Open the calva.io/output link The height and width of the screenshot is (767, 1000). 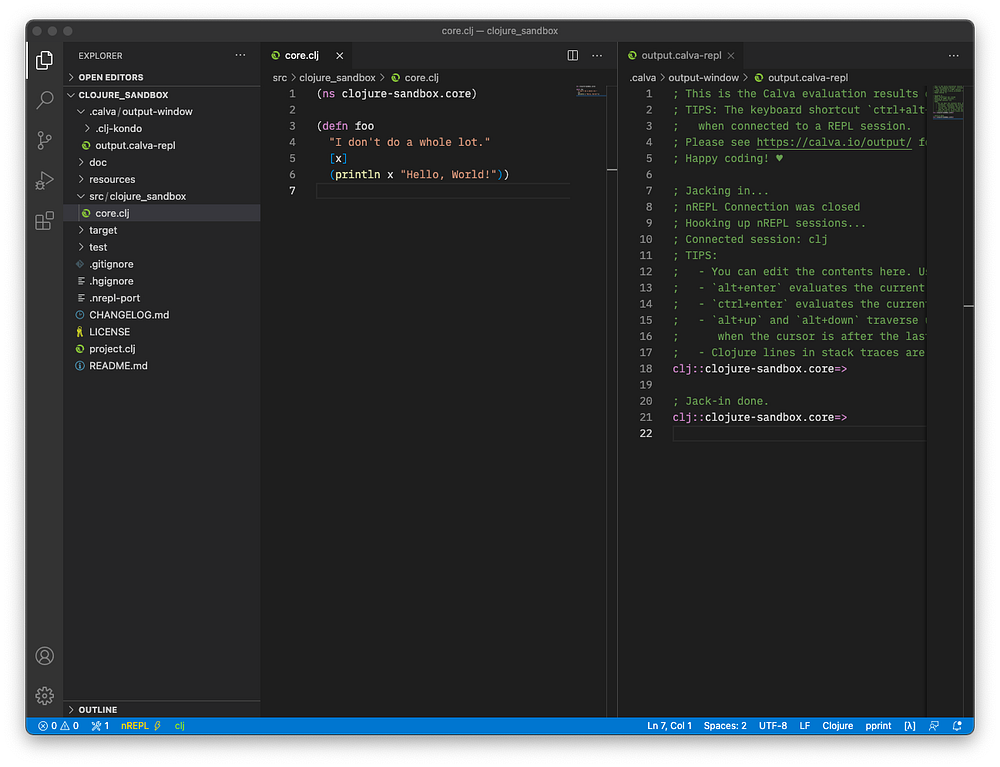point(834,142)
